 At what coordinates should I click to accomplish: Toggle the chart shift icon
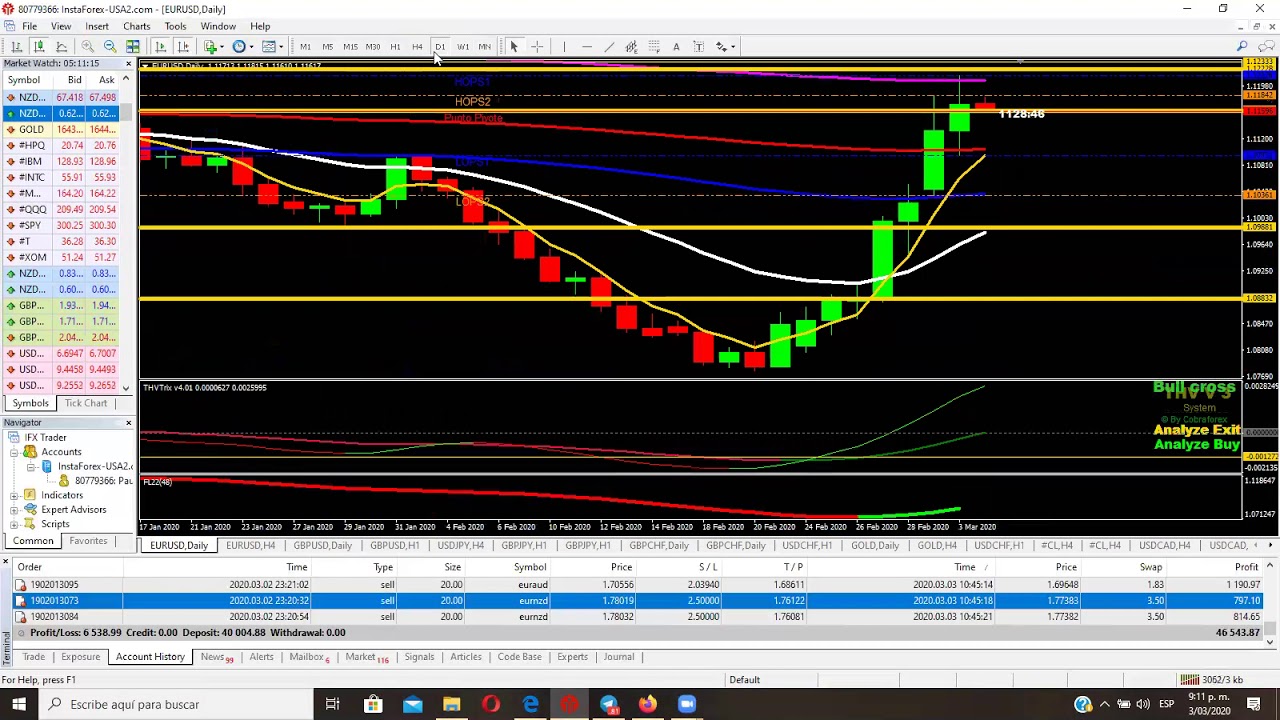pos(182,46)
